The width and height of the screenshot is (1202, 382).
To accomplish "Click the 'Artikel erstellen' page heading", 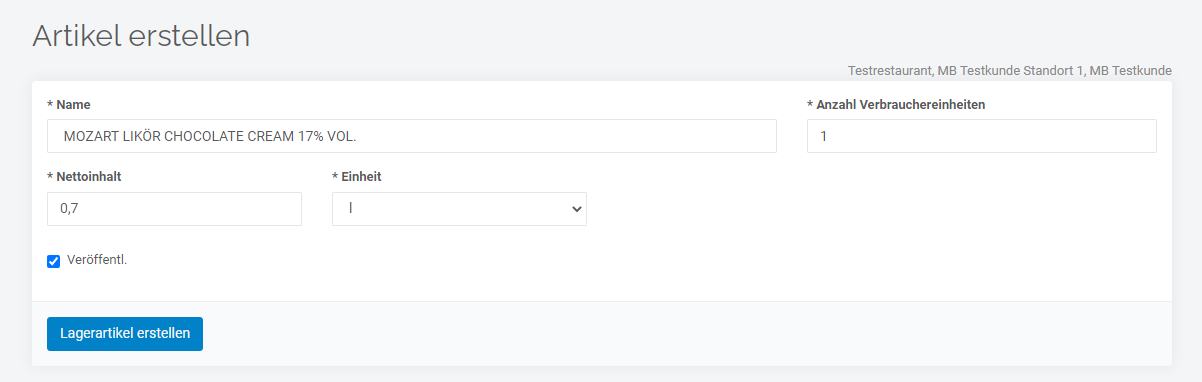I will [x=141, y=36].
